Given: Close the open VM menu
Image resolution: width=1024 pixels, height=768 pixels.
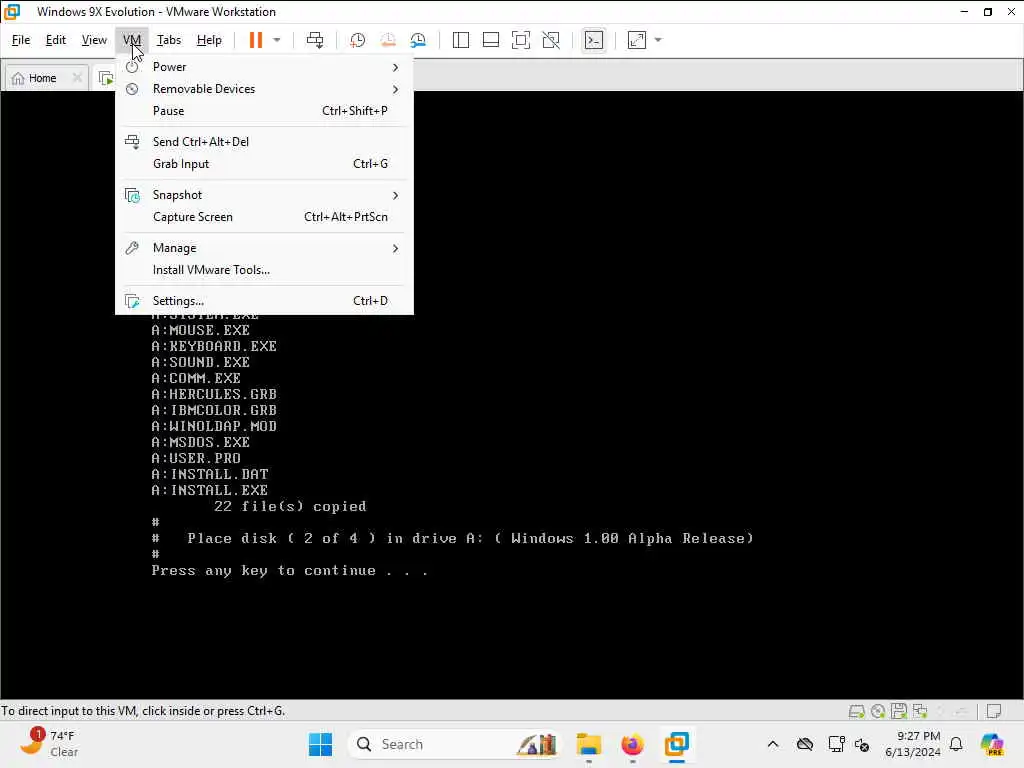Looking at the screenshot, I should point(132,40).
